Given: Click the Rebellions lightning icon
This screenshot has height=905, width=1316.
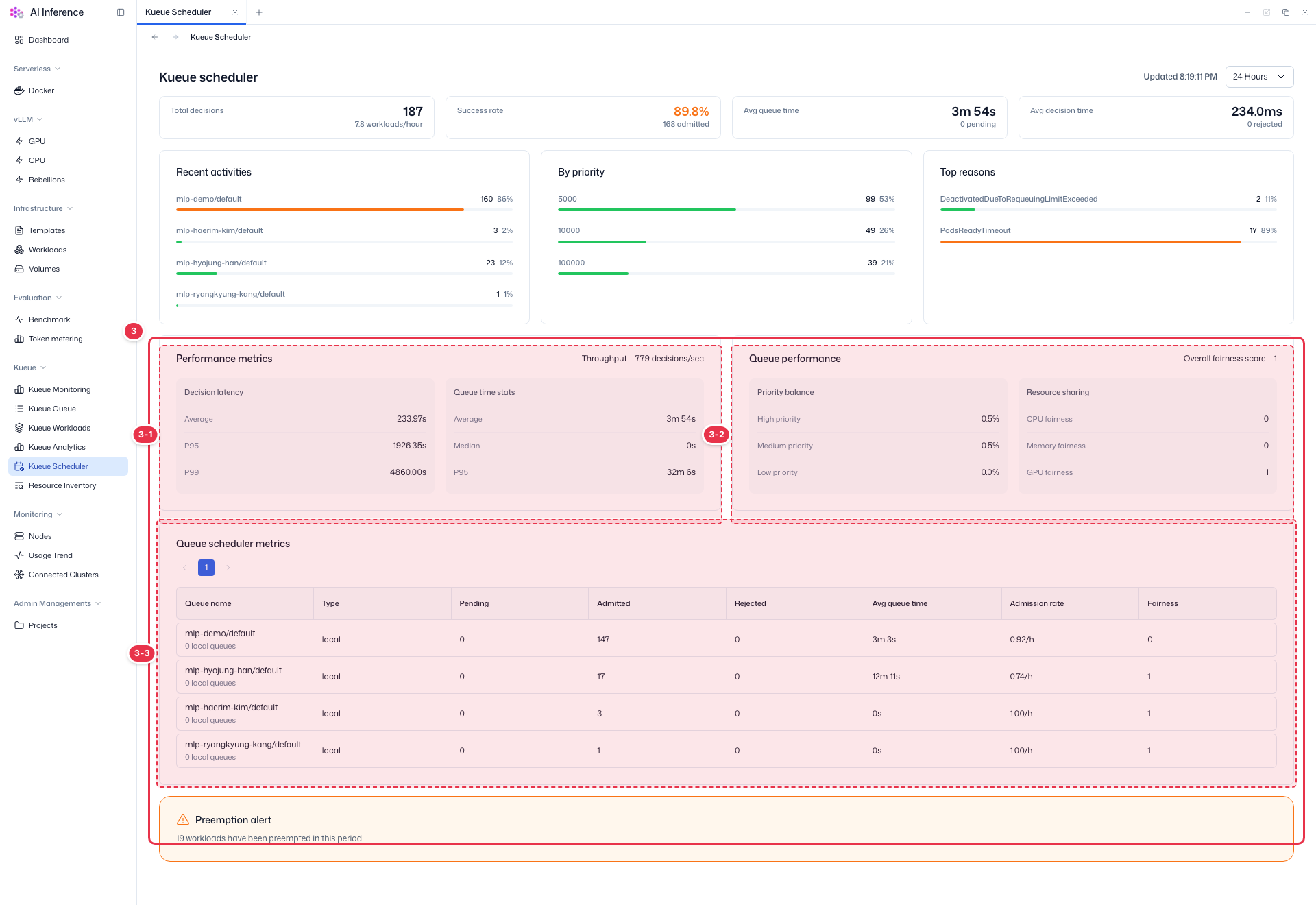Looking at the screenshot, I should tap(19, 180).
